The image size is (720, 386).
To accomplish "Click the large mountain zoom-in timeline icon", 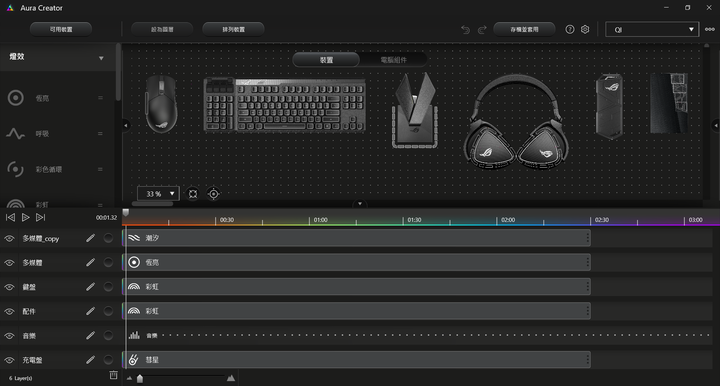I will [231, 378].
